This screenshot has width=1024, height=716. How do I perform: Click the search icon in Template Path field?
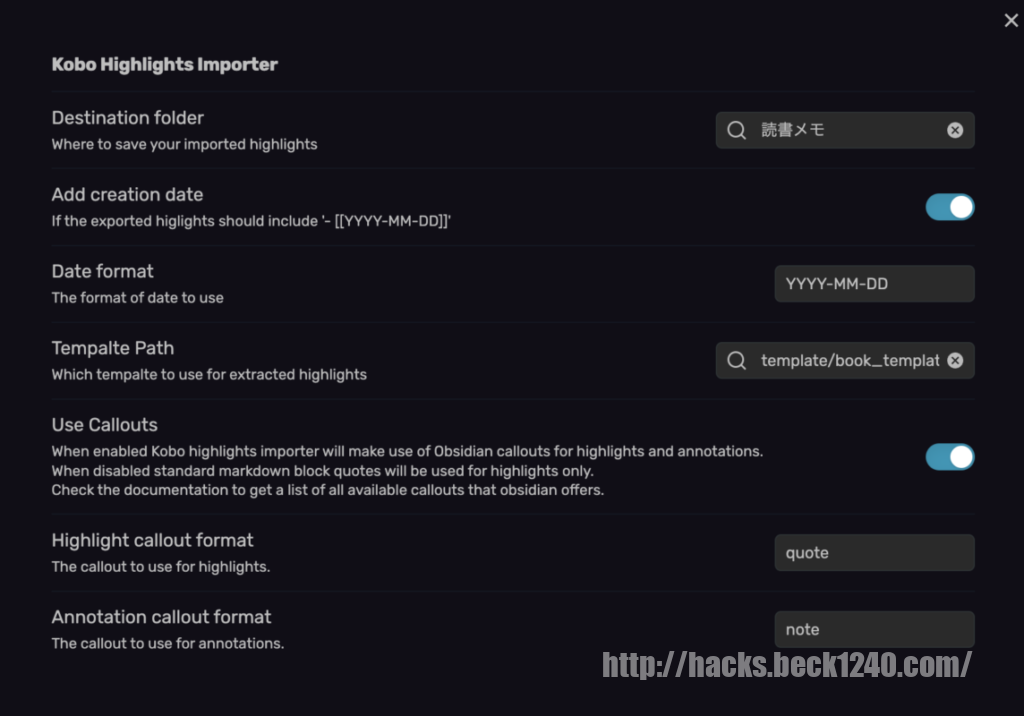pyautogui.click(x=736, y=360)
